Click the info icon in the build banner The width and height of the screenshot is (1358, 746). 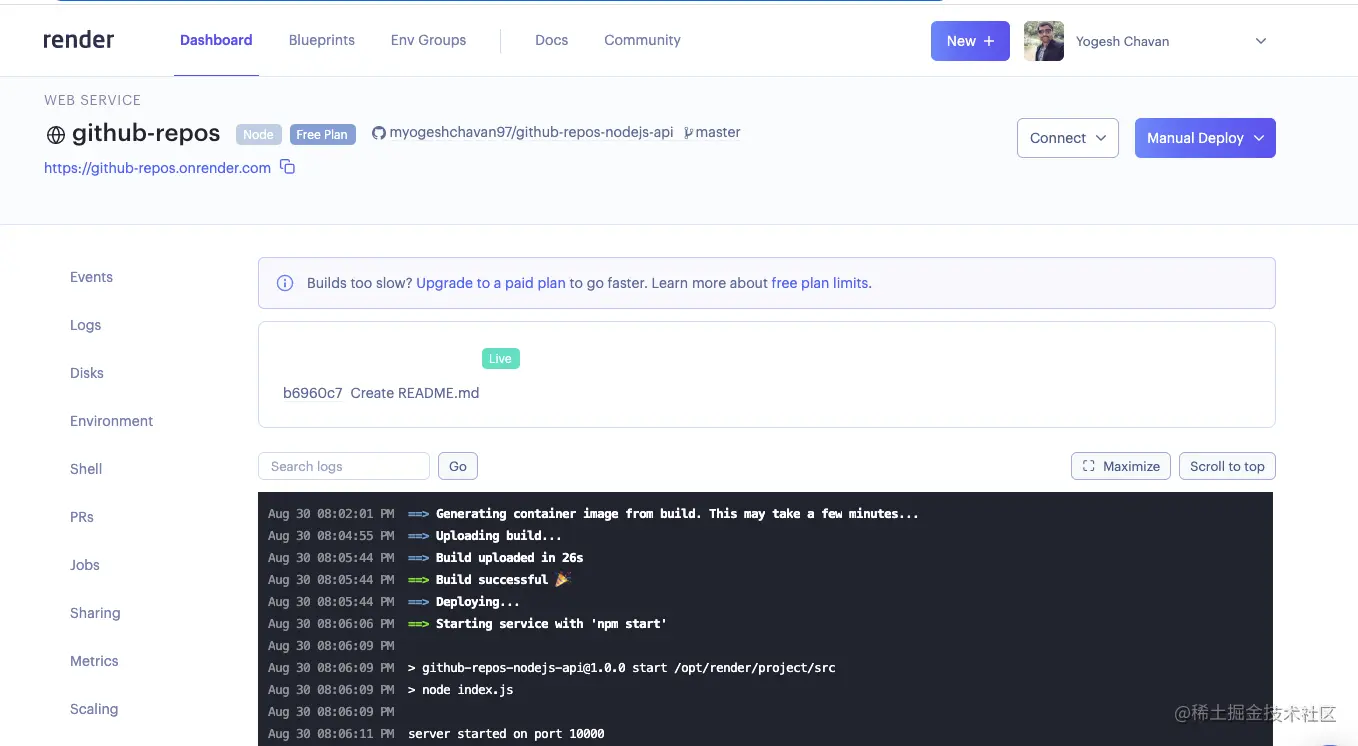coord(285,283)
